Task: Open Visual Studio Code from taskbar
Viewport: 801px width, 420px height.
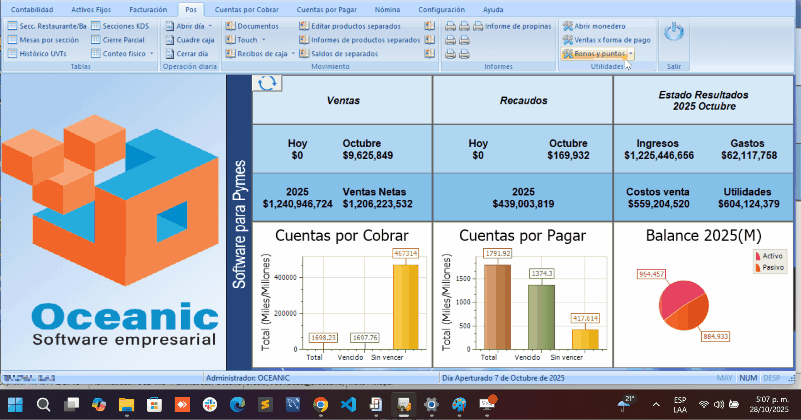Action: [347, 405]
